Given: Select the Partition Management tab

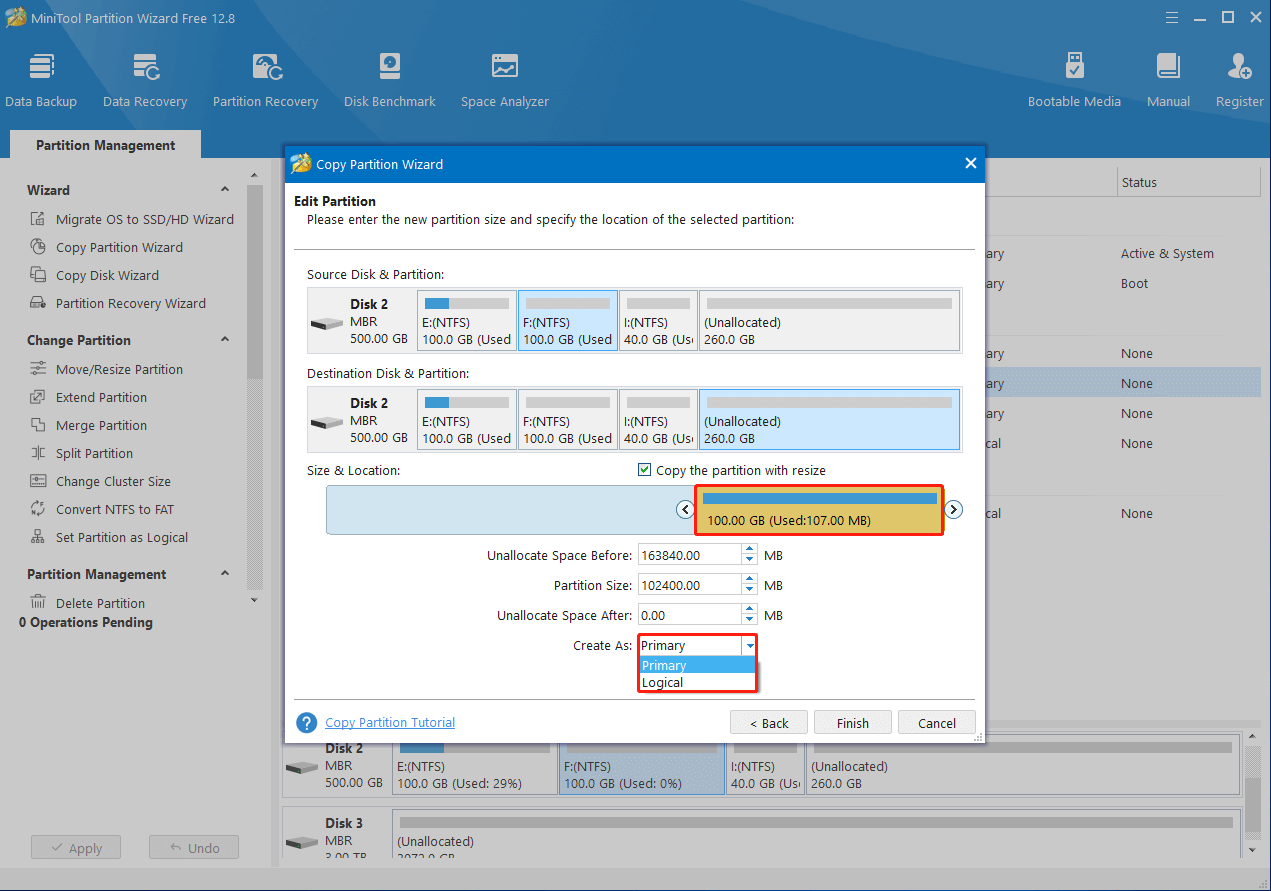Looking at the screenshot, I should [x=105, y=145].
